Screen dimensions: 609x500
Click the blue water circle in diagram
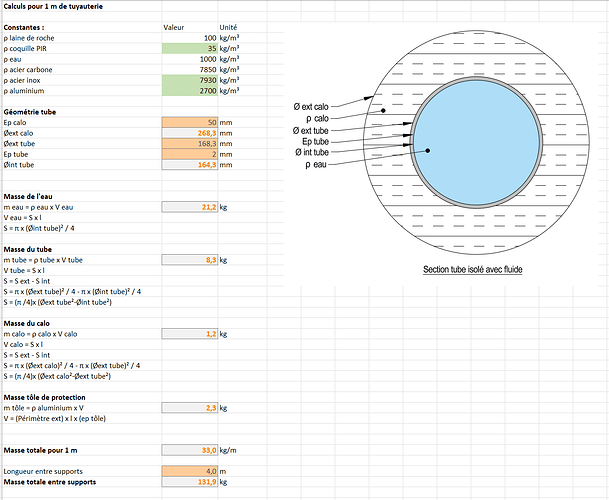coord(477,143)
